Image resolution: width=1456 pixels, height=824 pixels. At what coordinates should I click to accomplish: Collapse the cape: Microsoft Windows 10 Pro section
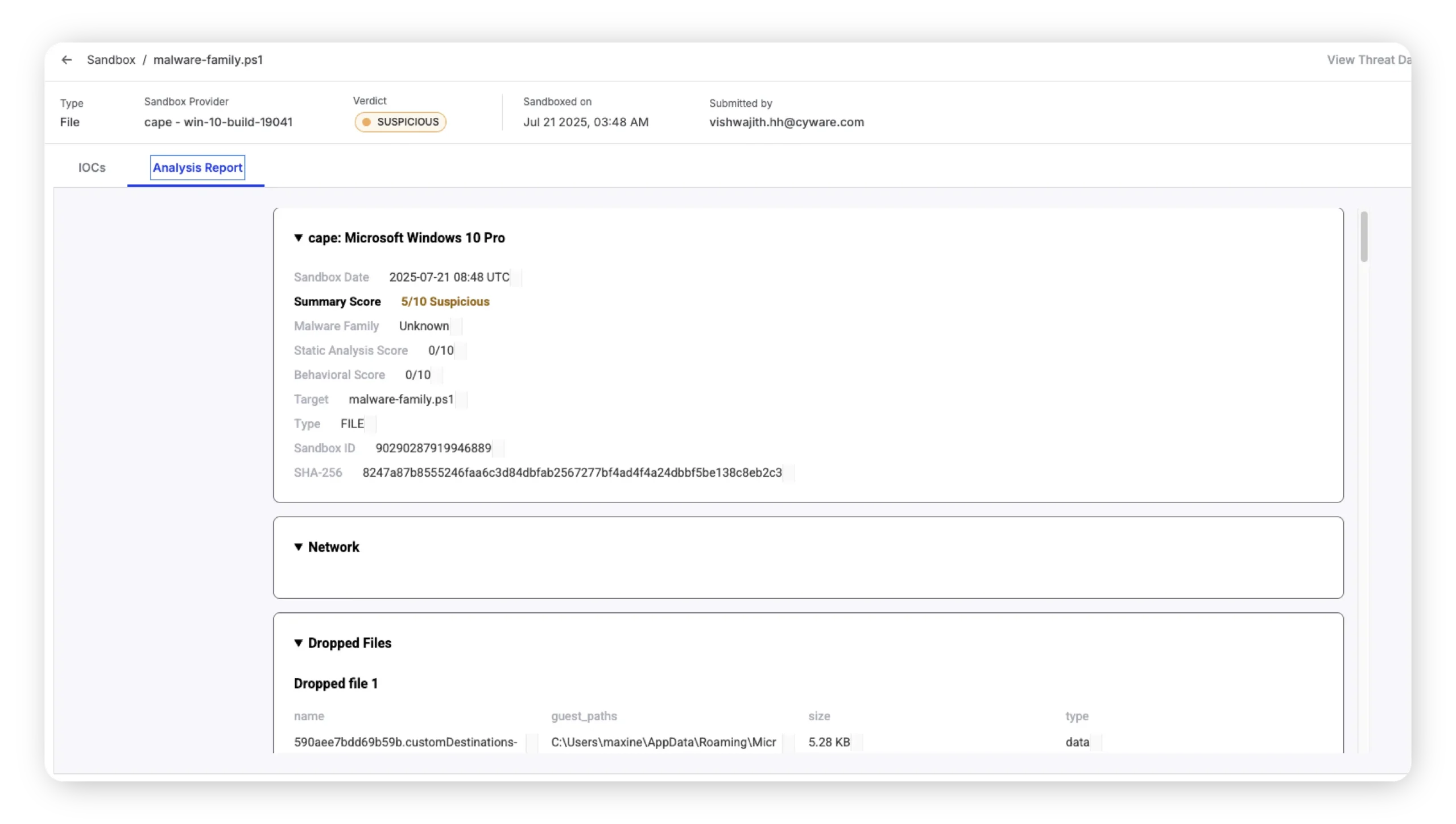[300, 238]
